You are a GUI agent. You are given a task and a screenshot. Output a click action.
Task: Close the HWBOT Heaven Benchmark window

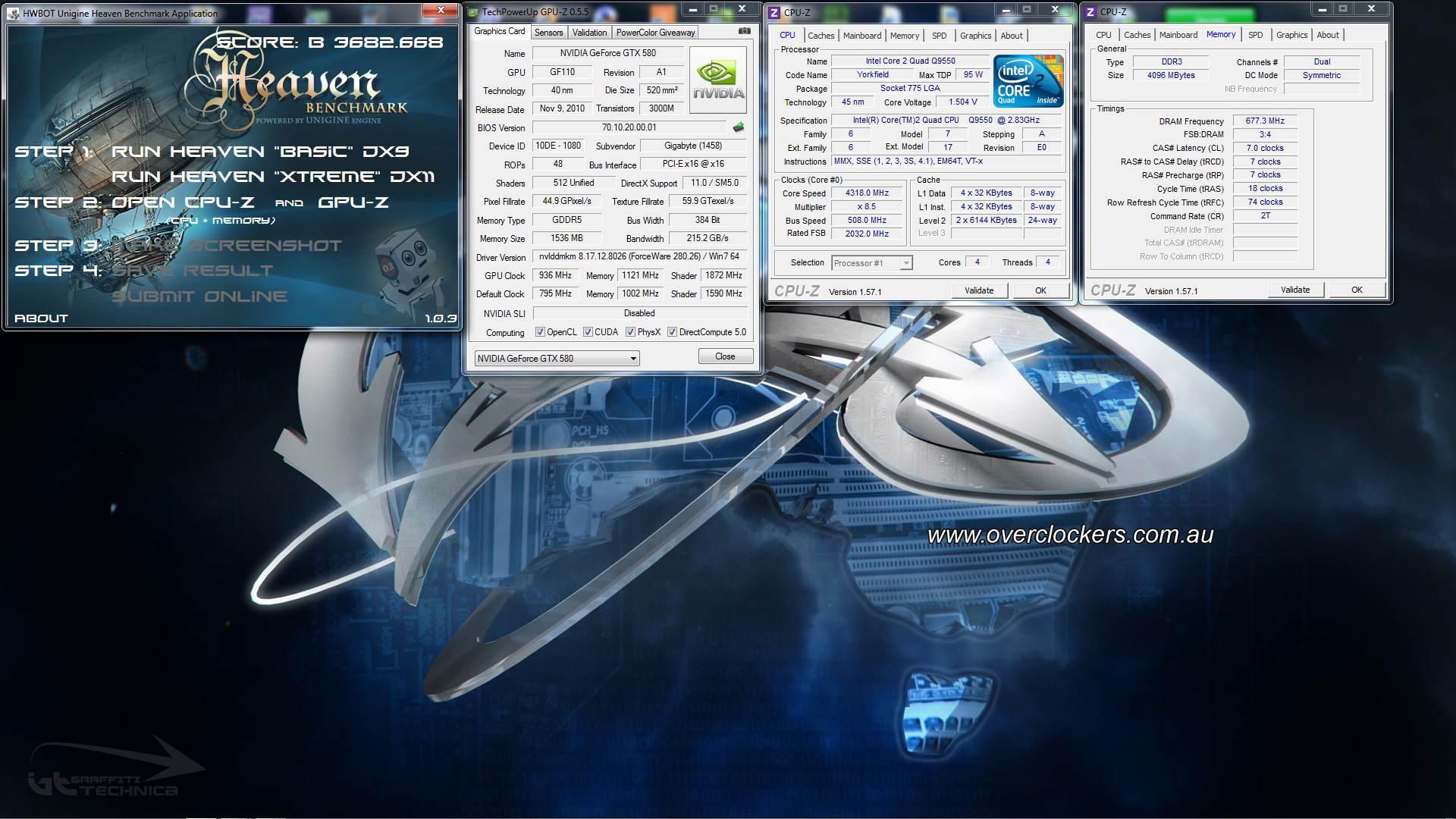point(441,11)
